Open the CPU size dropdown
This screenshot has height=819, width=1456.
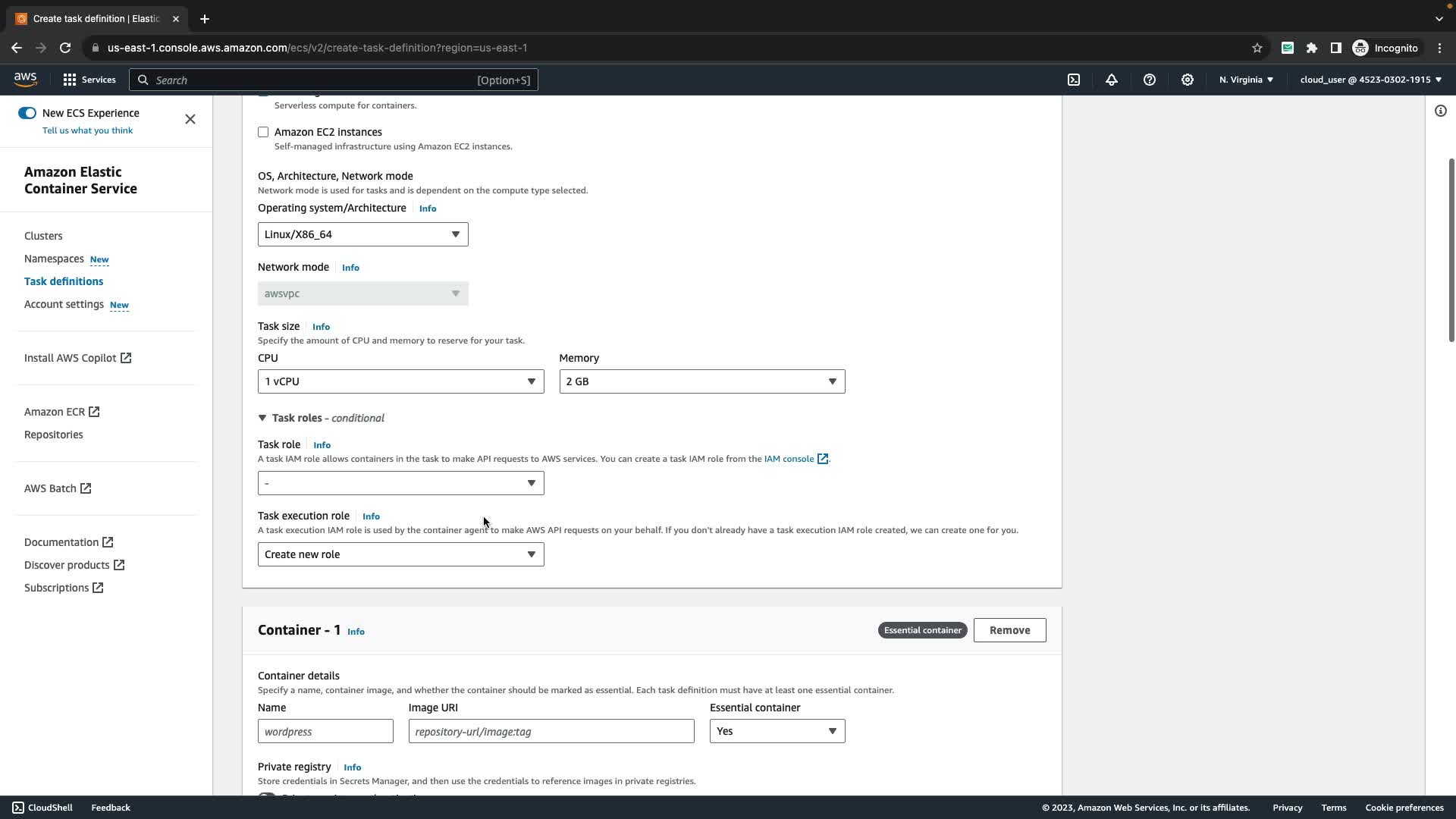click(x=400, y=381)
